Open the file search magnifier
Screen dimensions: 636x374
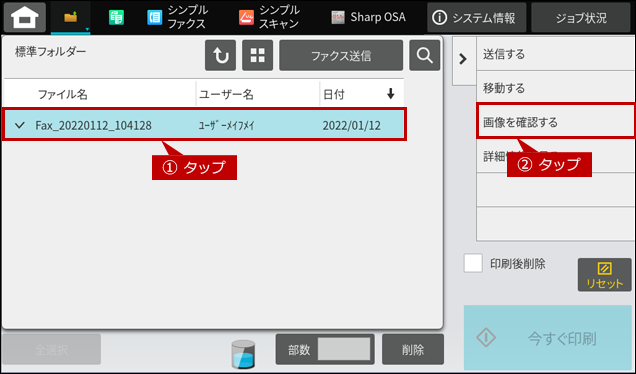425,56
